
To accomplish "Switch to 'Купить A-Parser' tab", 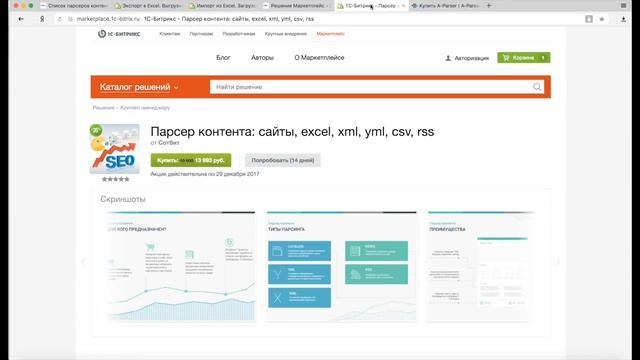I will click(x=445, y=6).
